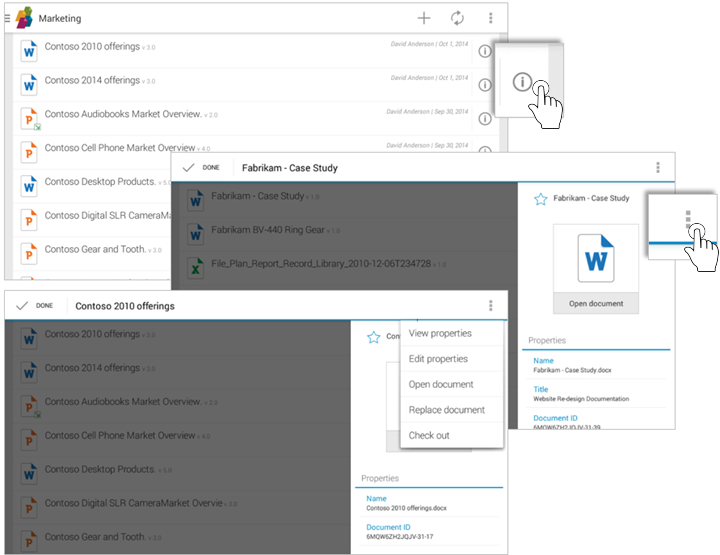Image resolution: width=720 pixels, height=555 pixels.
Task: Select View properties from the menu
Action: coord(440,334)
